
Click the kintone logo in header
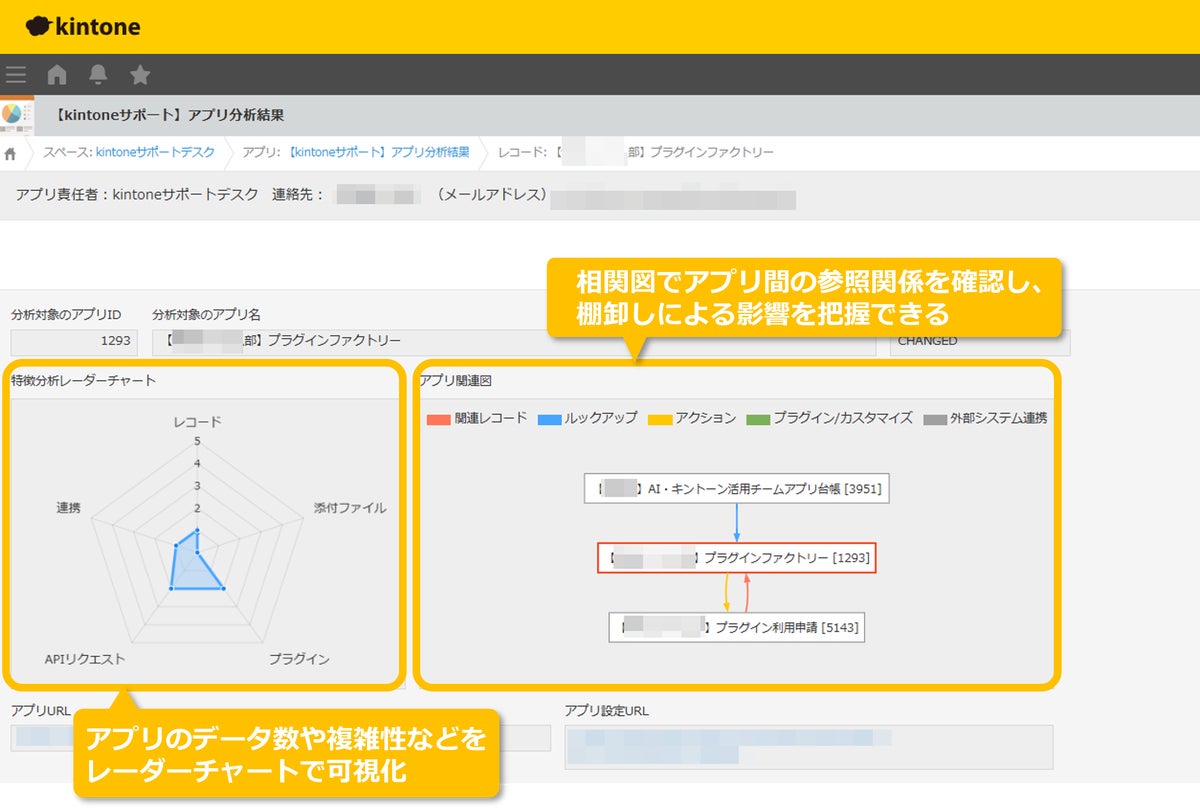(83, 26)
